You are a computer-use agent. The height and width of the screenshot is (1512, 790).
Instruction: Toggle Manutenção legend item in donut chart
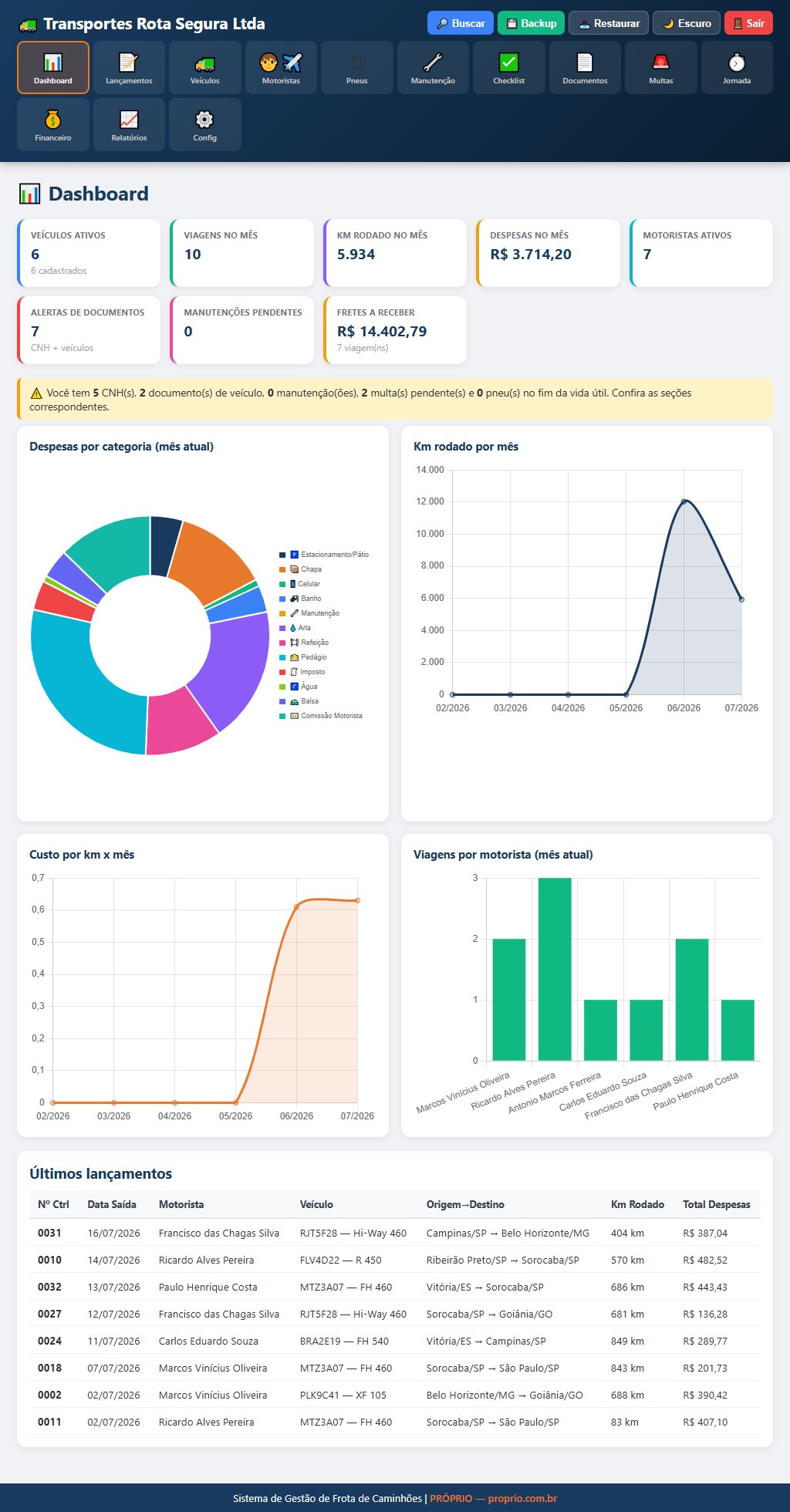(x=309, y=613)
